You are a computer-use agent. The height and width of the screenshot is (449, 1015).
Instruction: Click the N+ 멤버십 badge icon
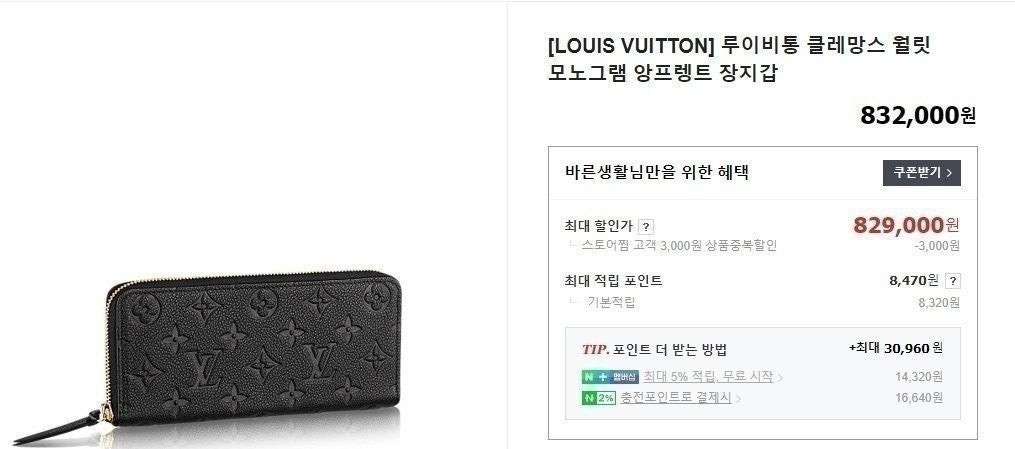pos(610,377)
